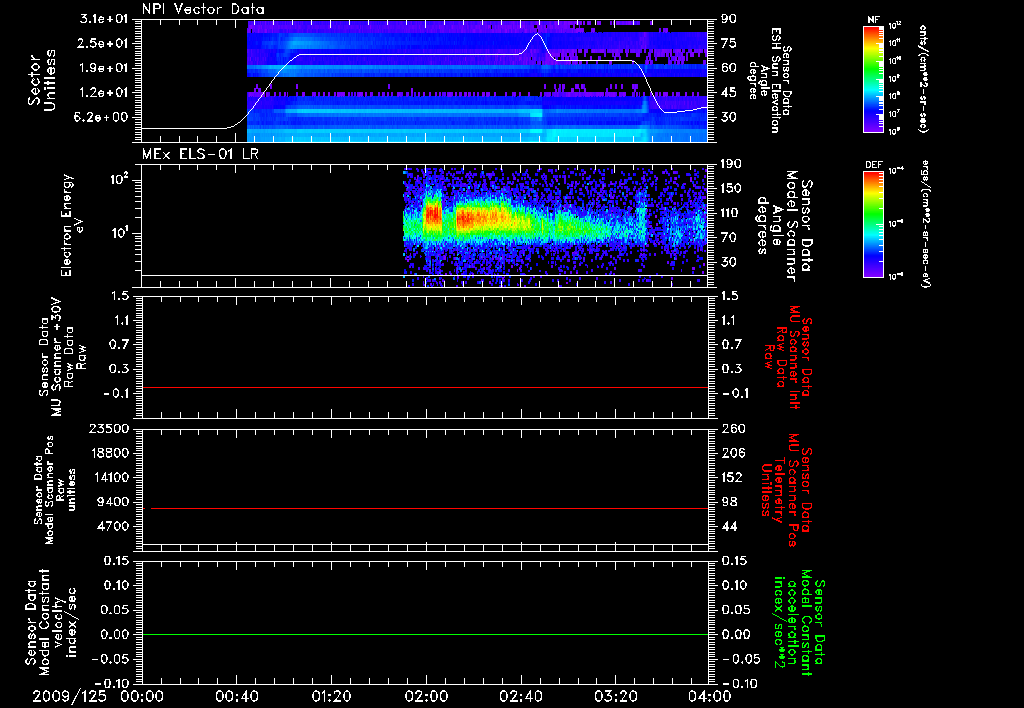Click the 152 telemetry tick label
Image resolution: width=1024 pixels, height=708 pixels.
[732, 477]
